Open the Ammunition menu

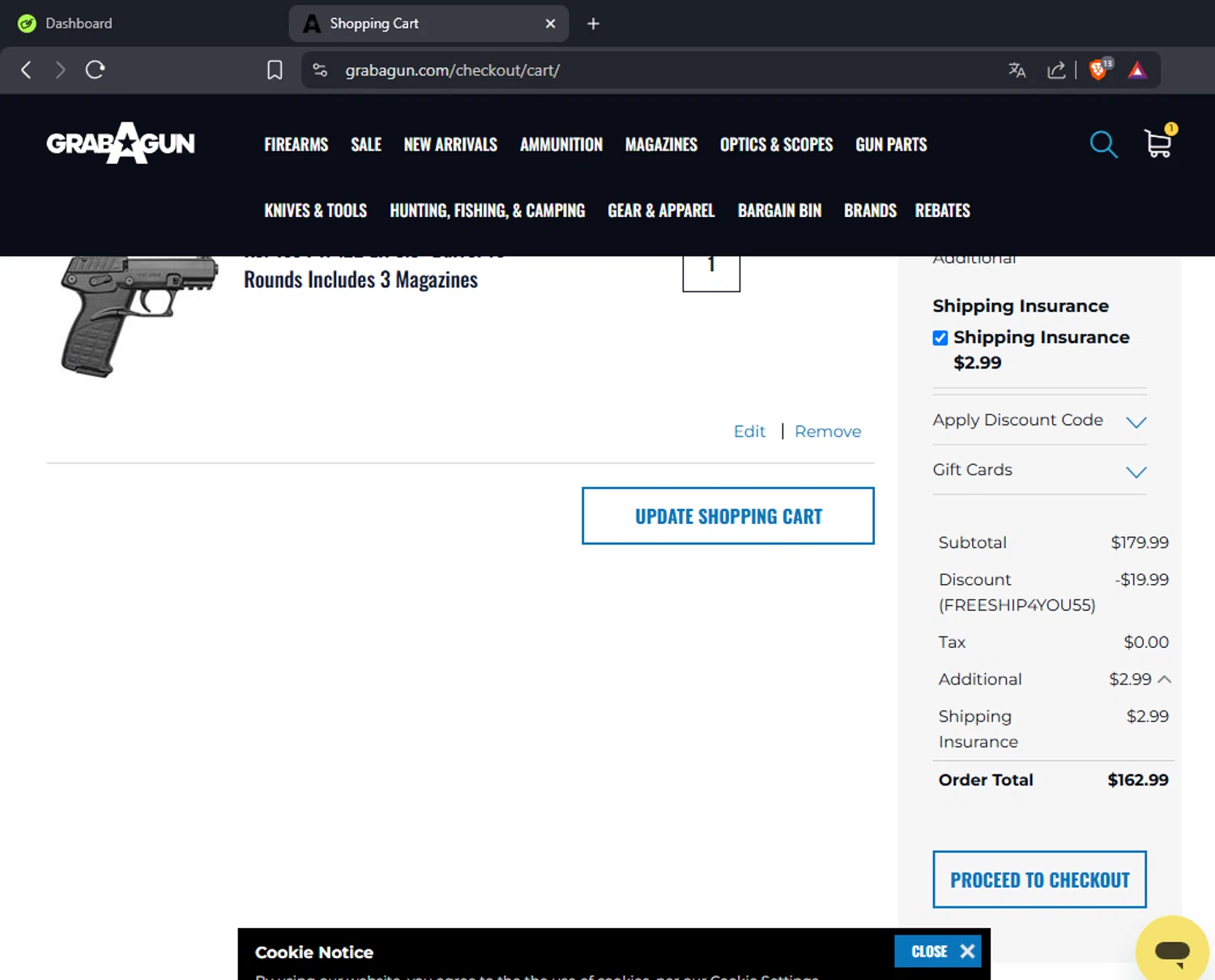tap(561, 144)
